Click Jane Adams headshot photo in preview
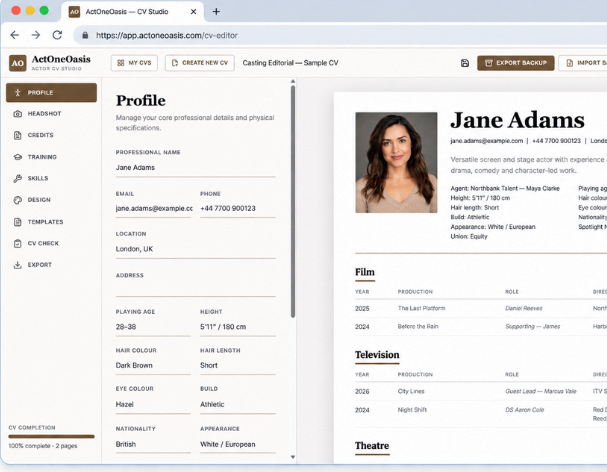607x472 pixels. 396,162
